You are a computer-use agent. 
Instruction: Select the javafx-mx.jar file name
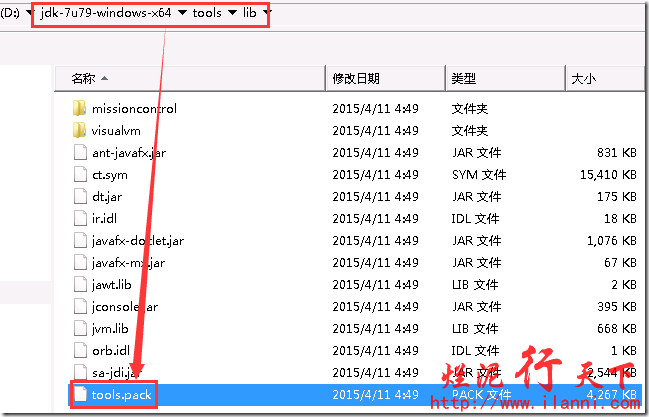(120, 262)
